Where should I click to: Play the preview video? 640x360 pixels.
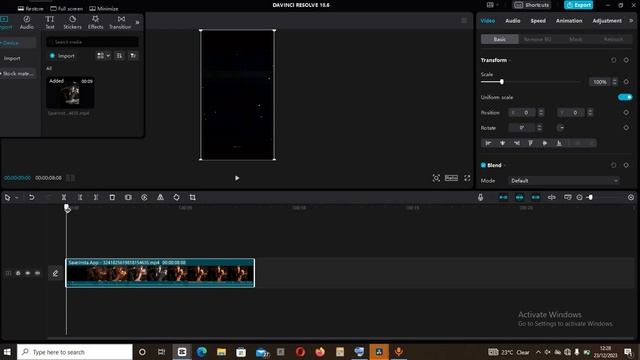coord(237,178)
